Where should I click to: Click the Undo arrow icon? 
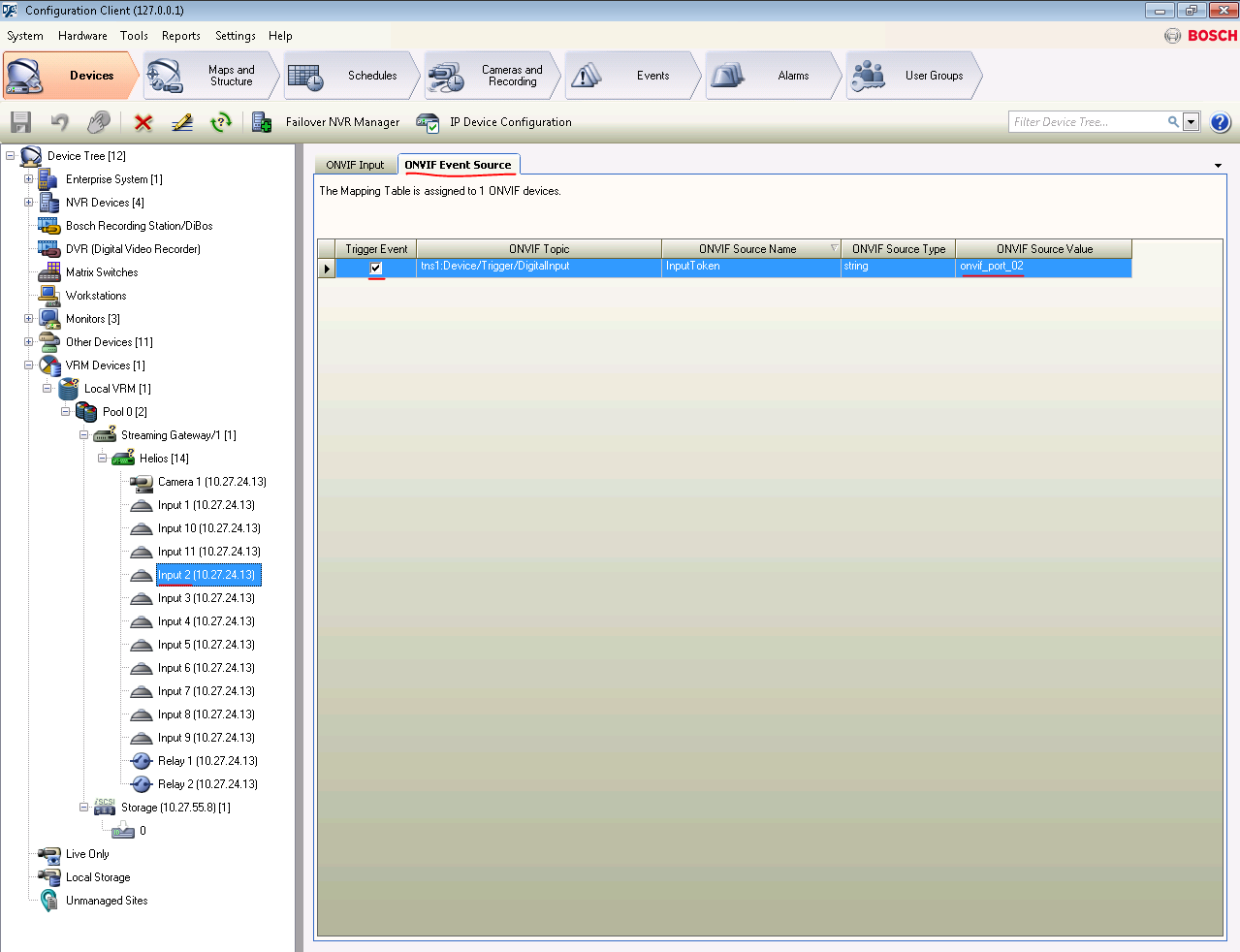[60, 122]
